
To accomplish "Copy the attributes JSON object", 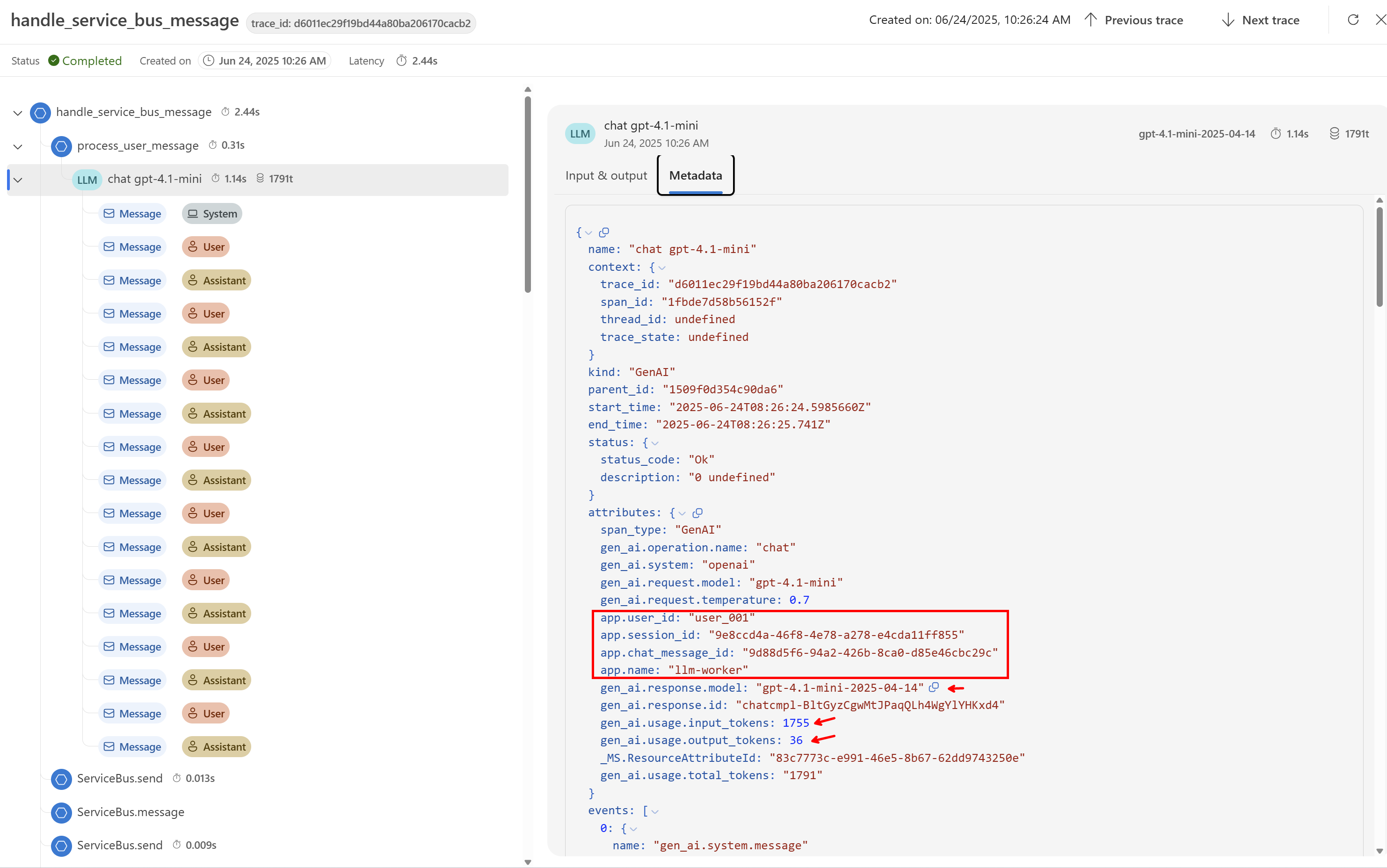I will (x=697, y=513).
